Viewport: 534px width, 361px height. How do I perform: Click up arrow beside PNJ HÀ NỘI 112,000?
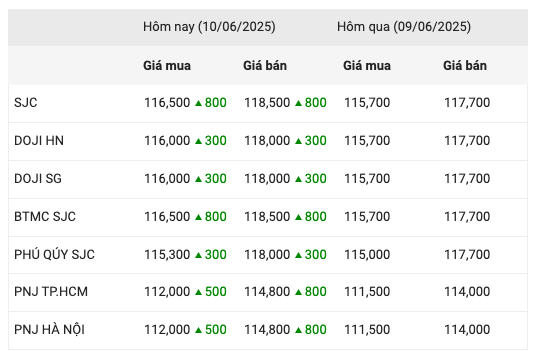(x=199, y=330)
